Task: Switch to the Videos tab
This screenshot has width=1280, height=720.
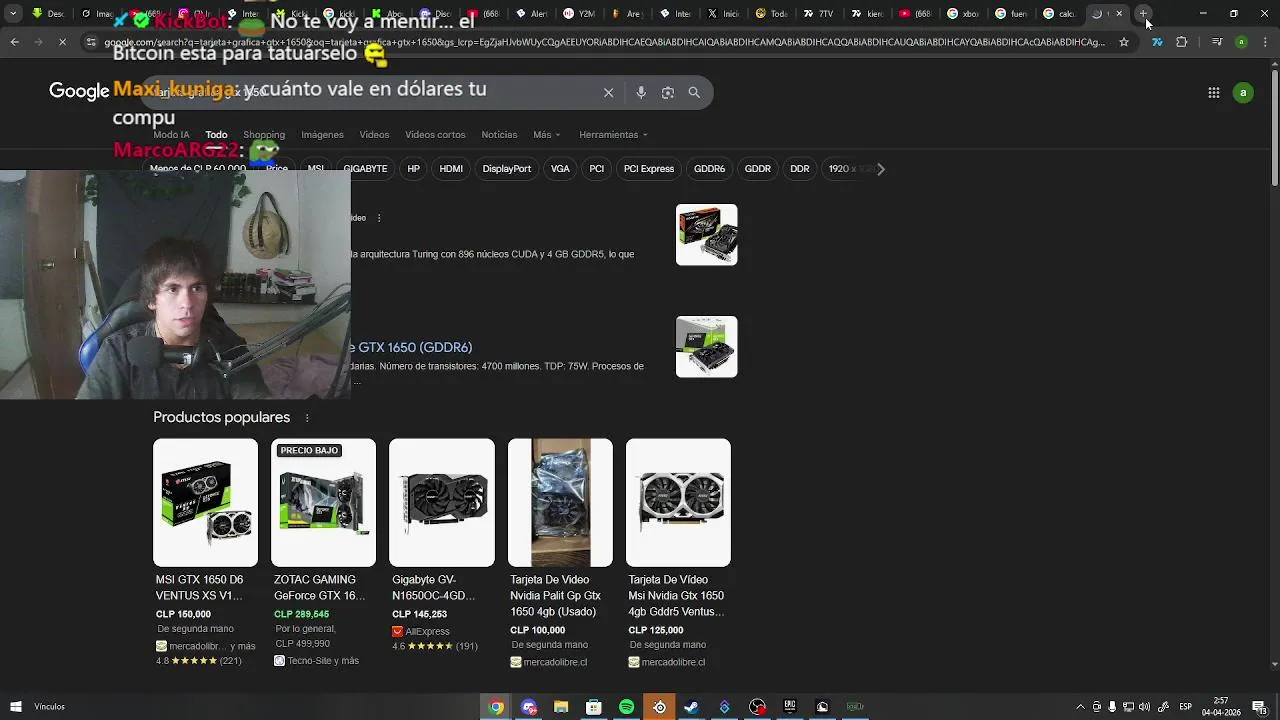Action: [x=374, y=135]
